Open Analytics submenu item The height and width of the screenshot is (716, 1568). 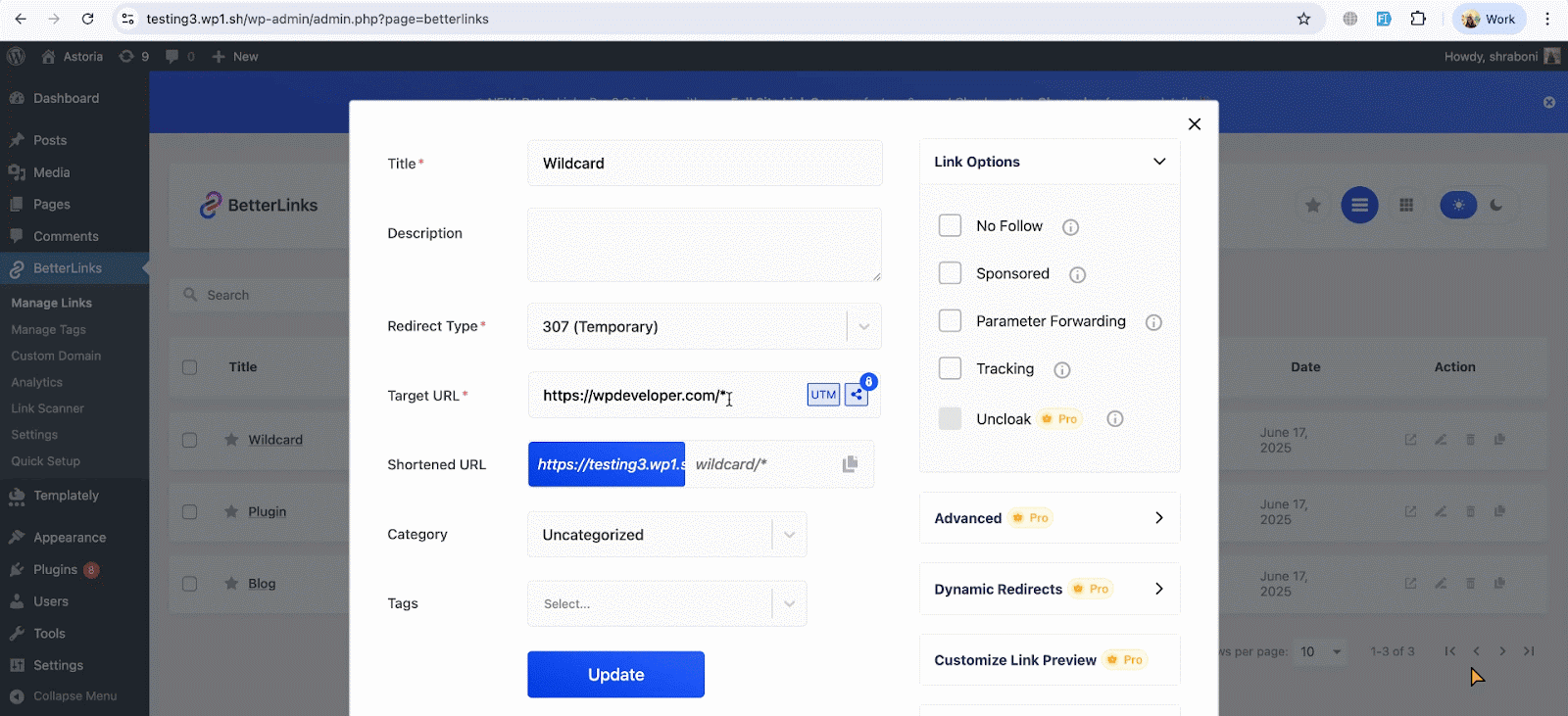[x=36, y=382]
